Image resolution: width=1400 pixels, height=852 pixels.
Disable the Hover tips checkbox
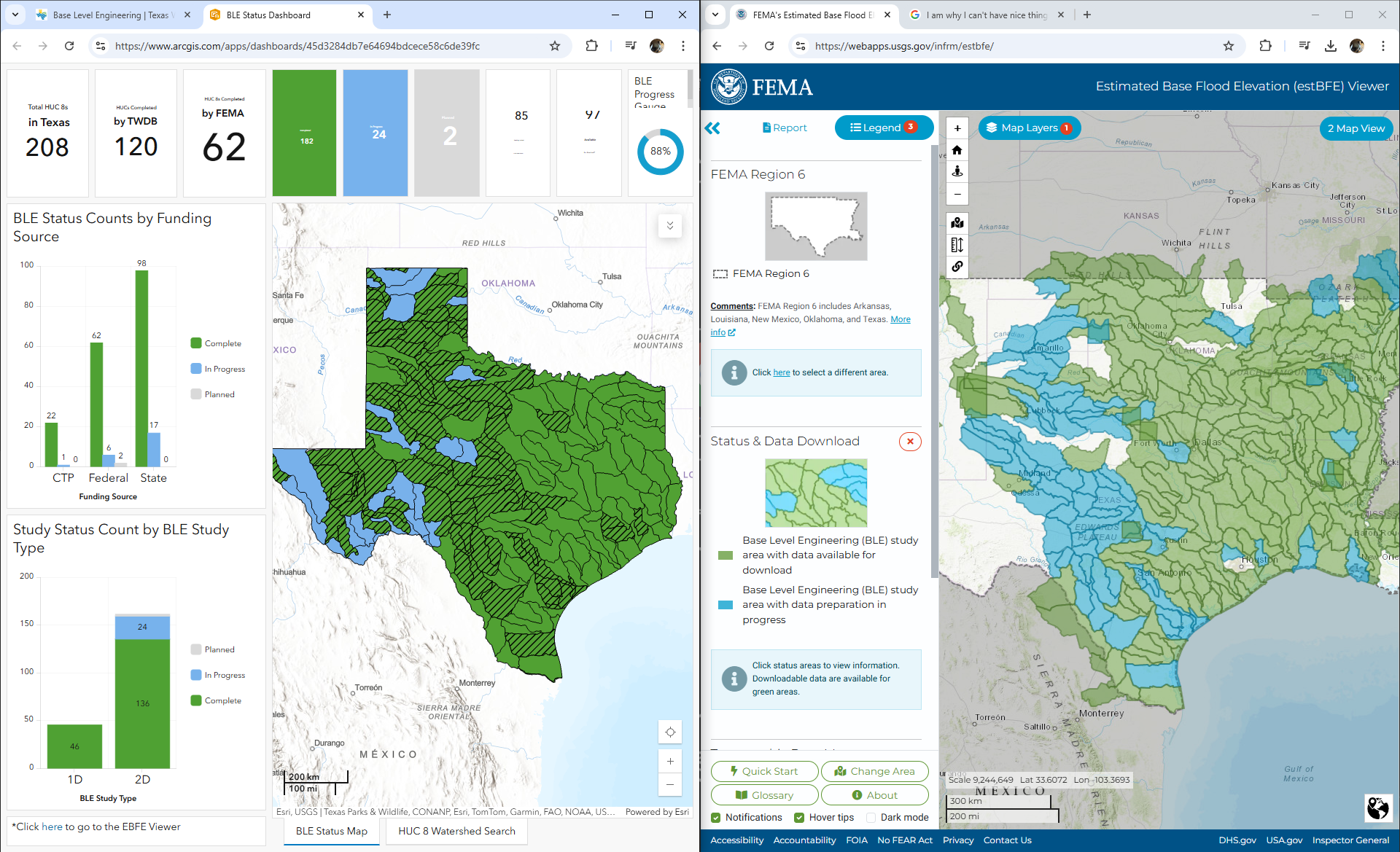click(x=799, y=818)
